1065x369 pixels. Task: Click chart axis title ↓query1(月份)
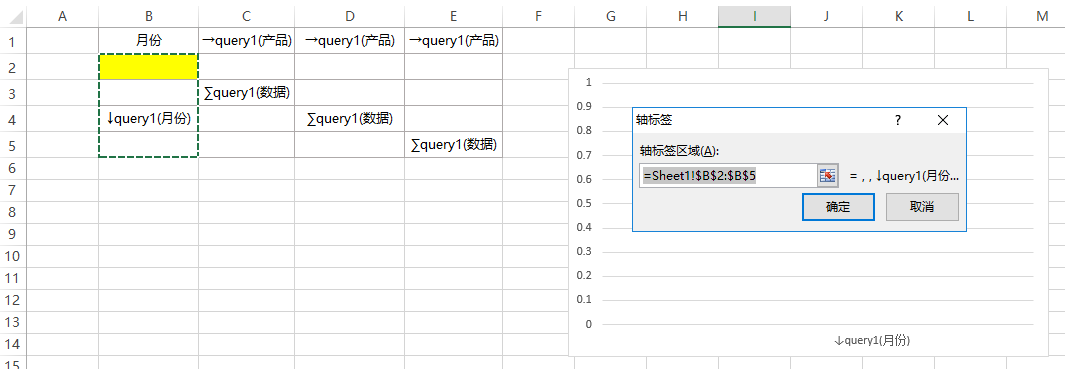coord(872,341)
